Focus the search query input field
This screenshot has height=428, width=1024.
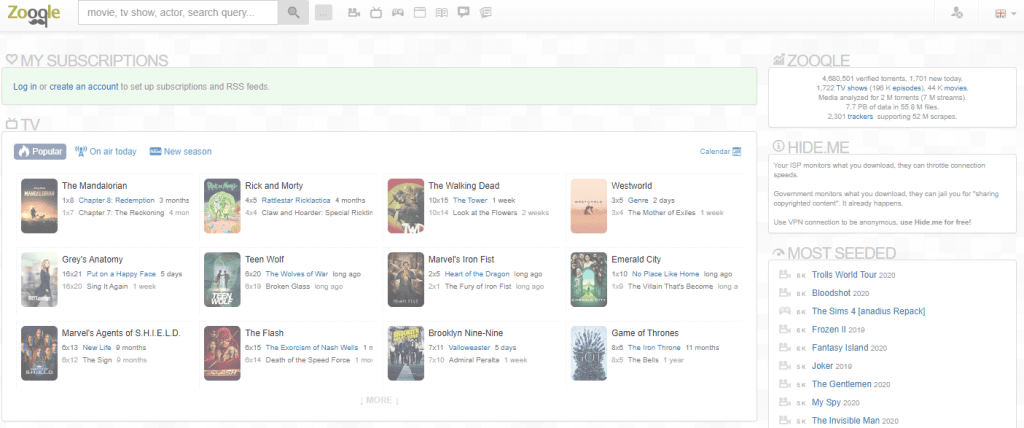pos(178,12)
